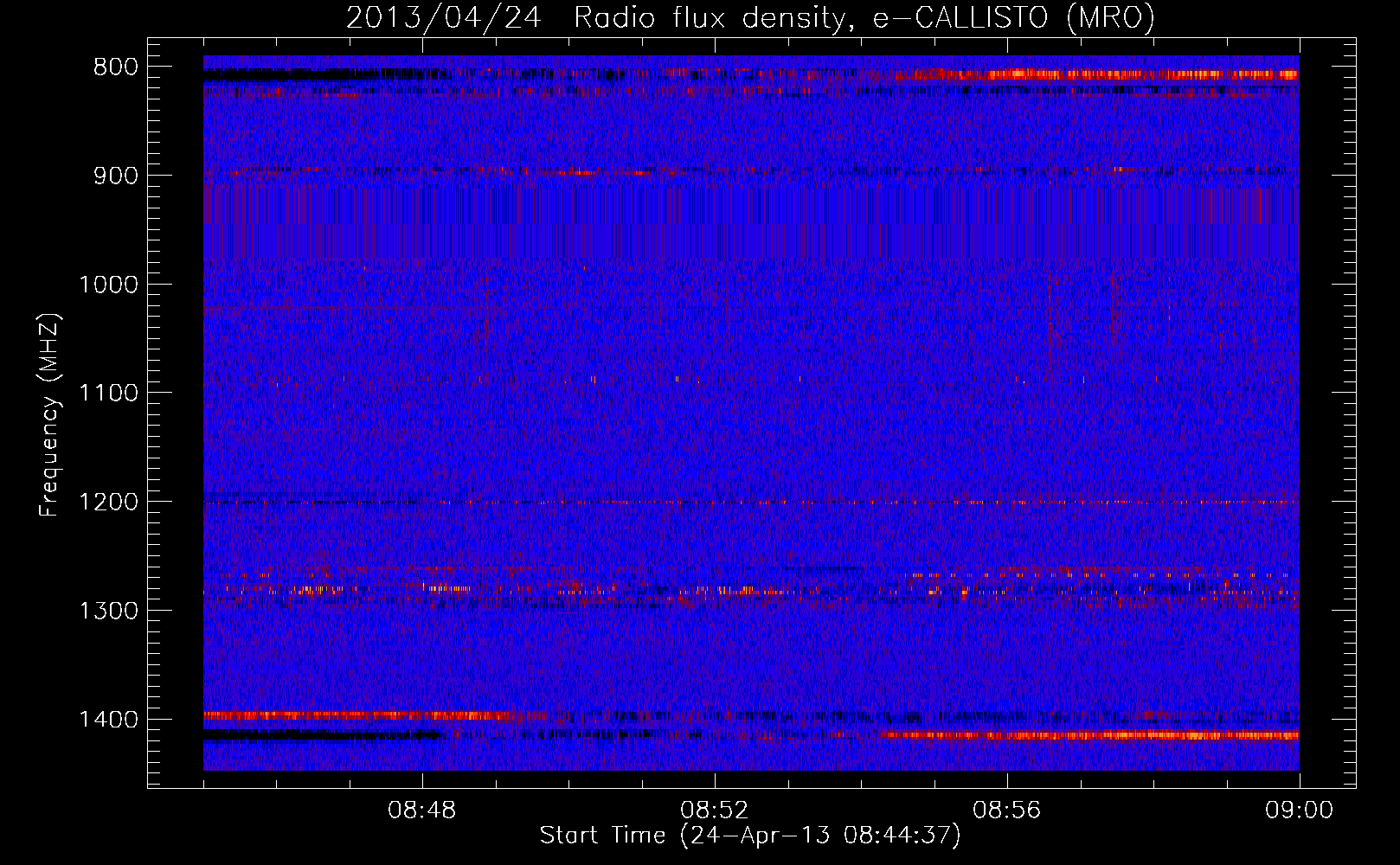
Task: Click the plot title "Radio flux density, e-CALLISTO (MRO)"
Action: [864, 18]
